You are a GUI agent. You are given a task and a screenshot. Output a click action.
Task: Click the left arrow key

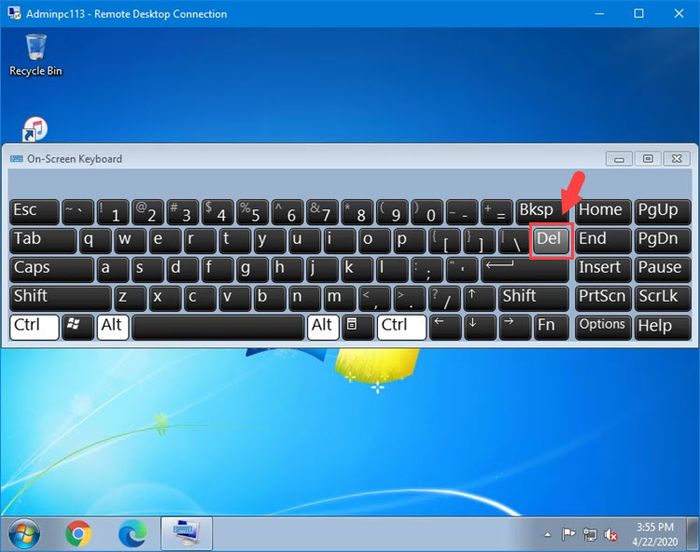pyautogui.click(x=445, y=327)
